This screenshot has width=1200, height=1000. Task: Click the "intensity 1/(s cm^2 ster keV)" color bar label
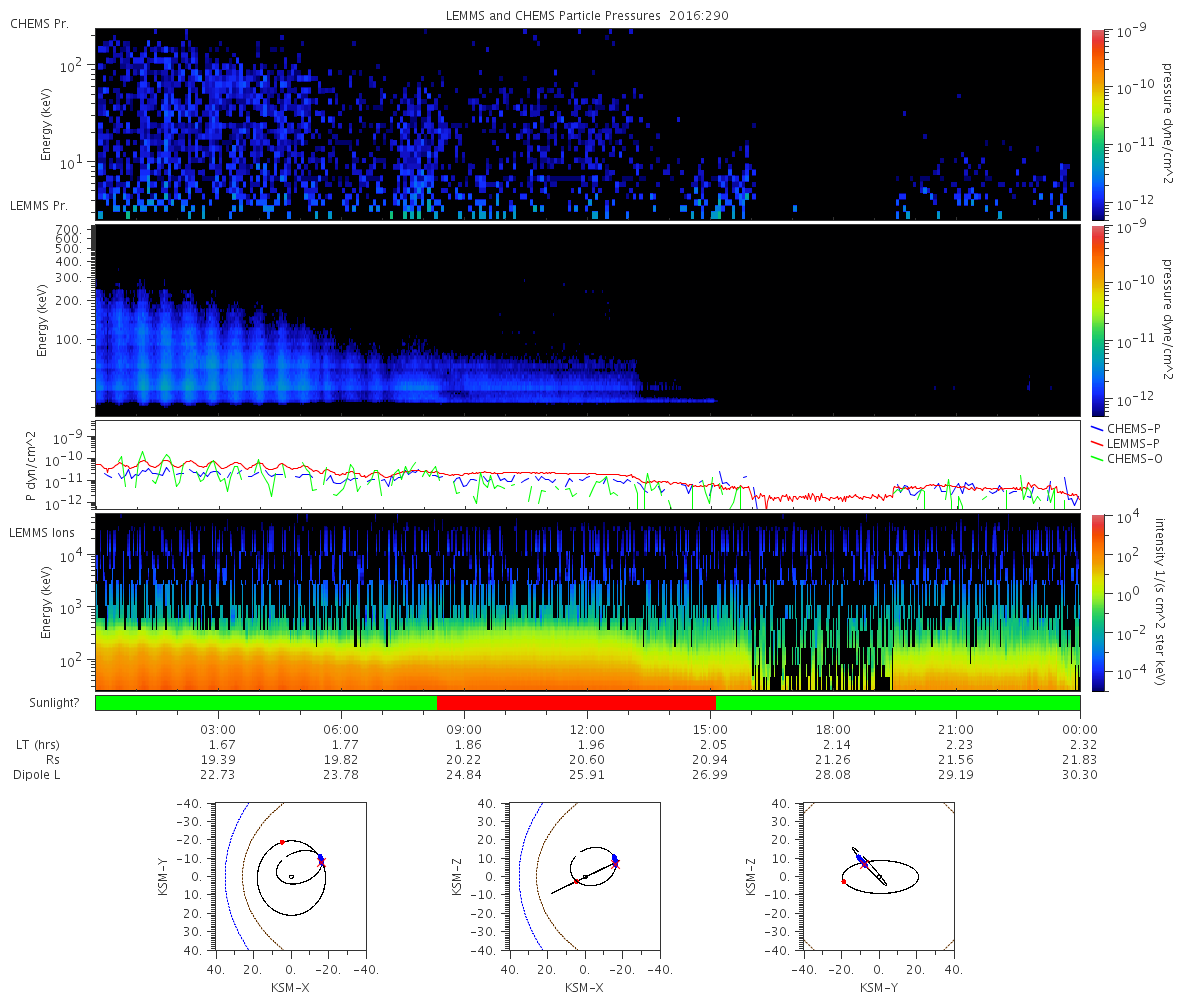[1160, 601]
